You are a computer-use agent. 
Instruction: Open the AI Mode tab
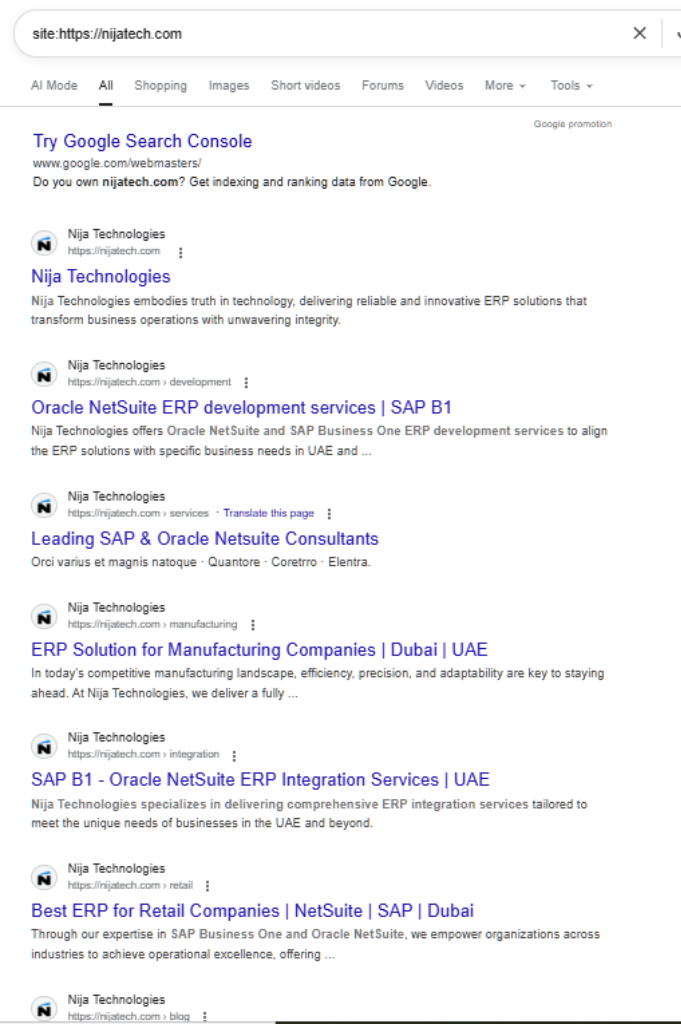click(x=54, y=86)
